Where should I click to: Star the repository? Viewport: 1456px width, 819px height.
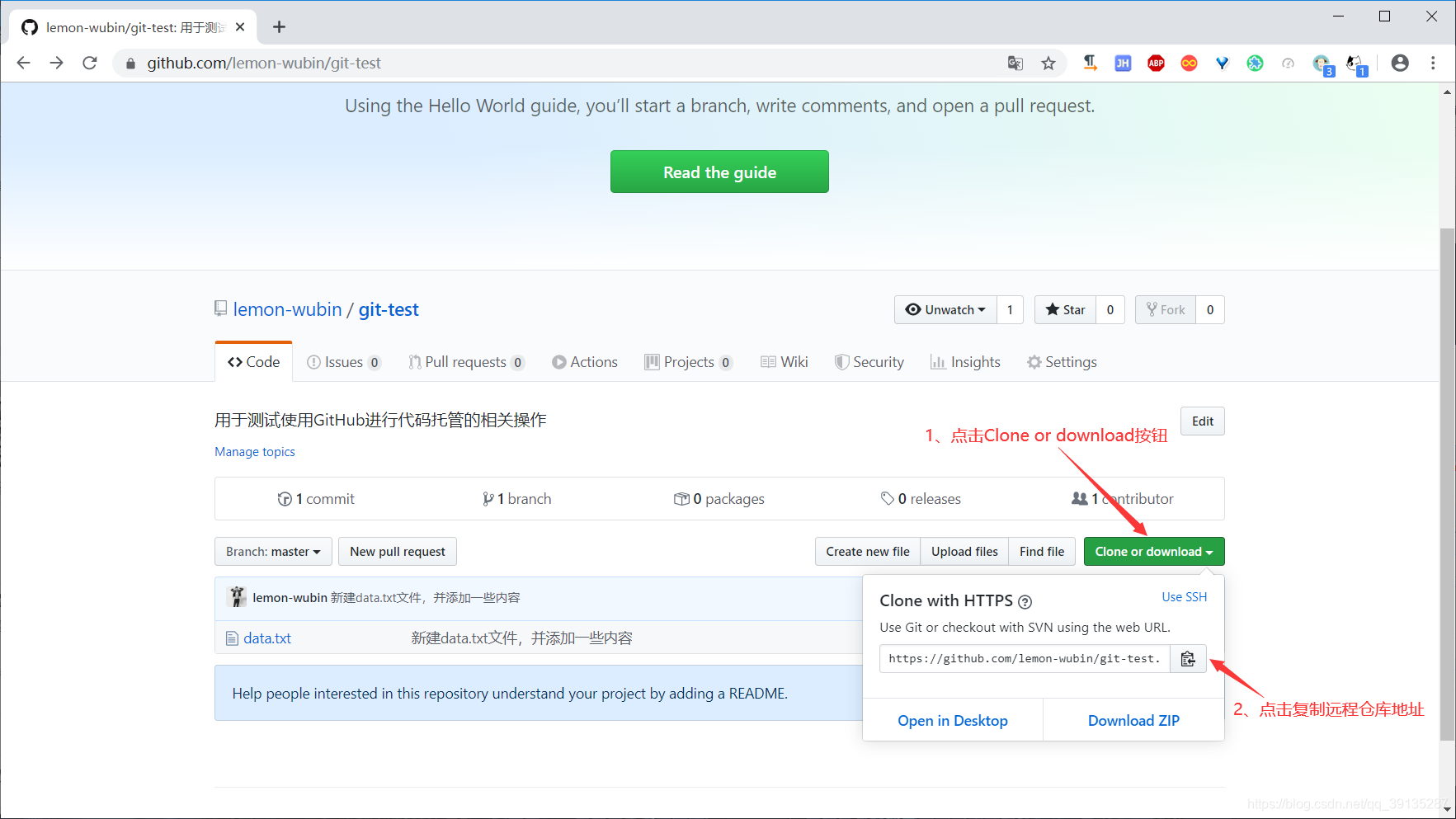[x=1065, y=309]
